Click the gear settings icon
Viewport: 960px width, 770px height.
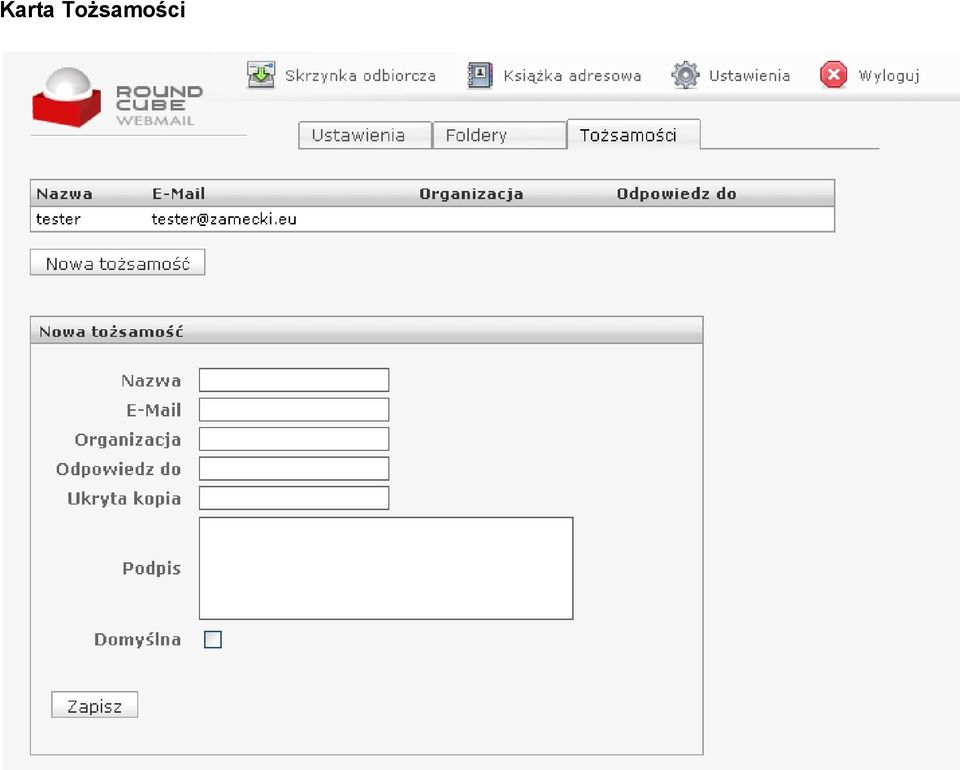pyautogui.click(x=685, y=75)
